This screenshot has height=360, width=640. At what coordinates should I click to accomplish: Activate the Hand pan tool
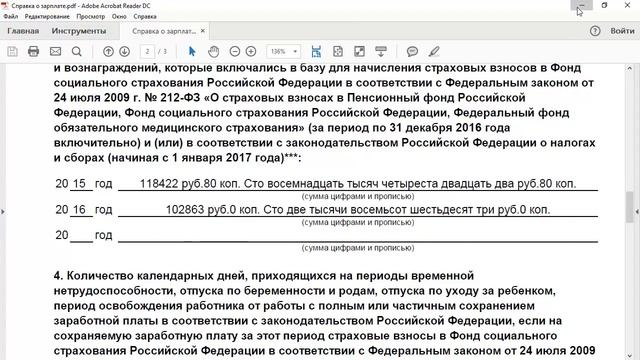tap(213, 51)
